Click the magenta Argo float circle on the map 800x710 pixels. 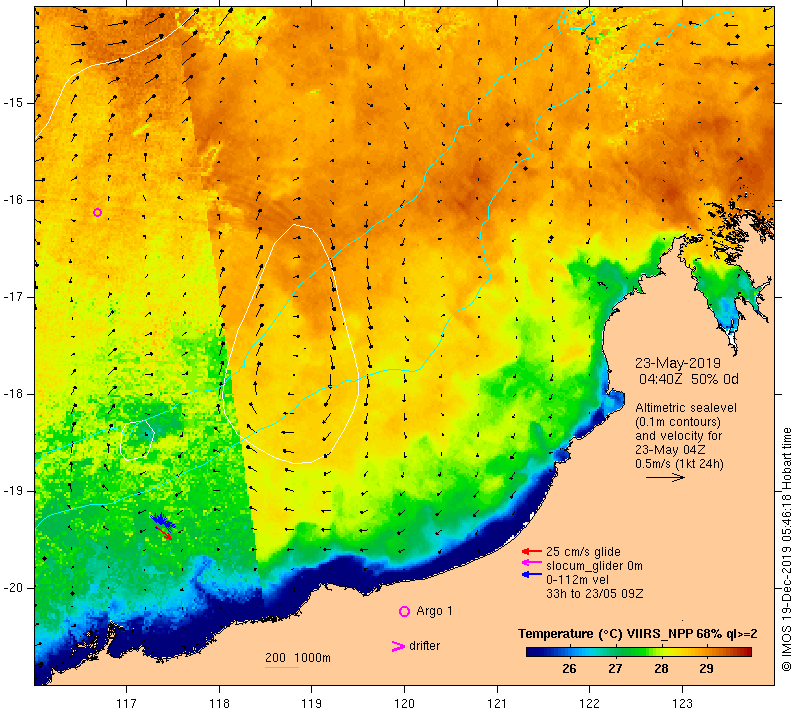click(97, 213)
